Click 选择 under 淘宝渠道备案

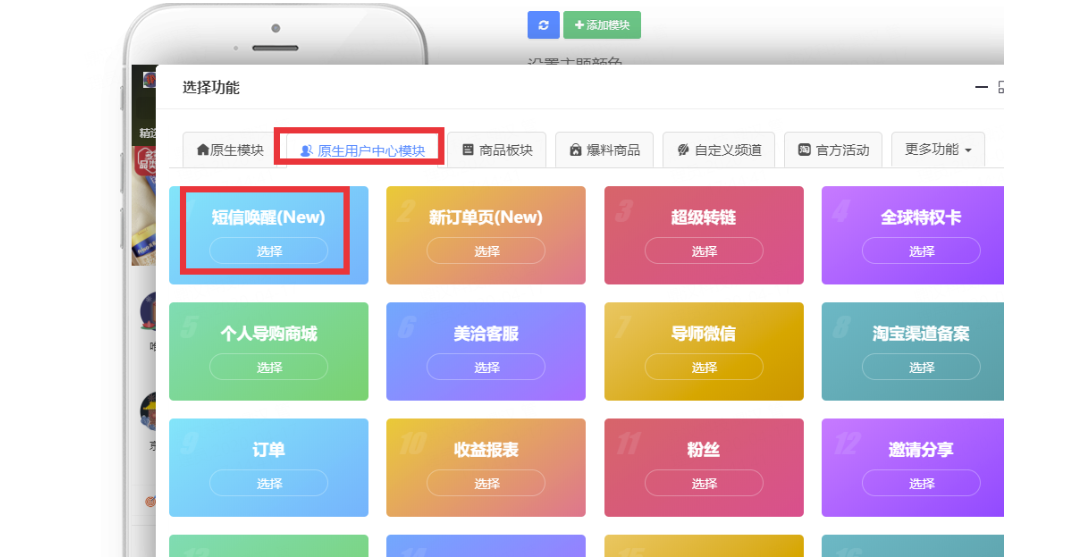(x=921, y=367)
